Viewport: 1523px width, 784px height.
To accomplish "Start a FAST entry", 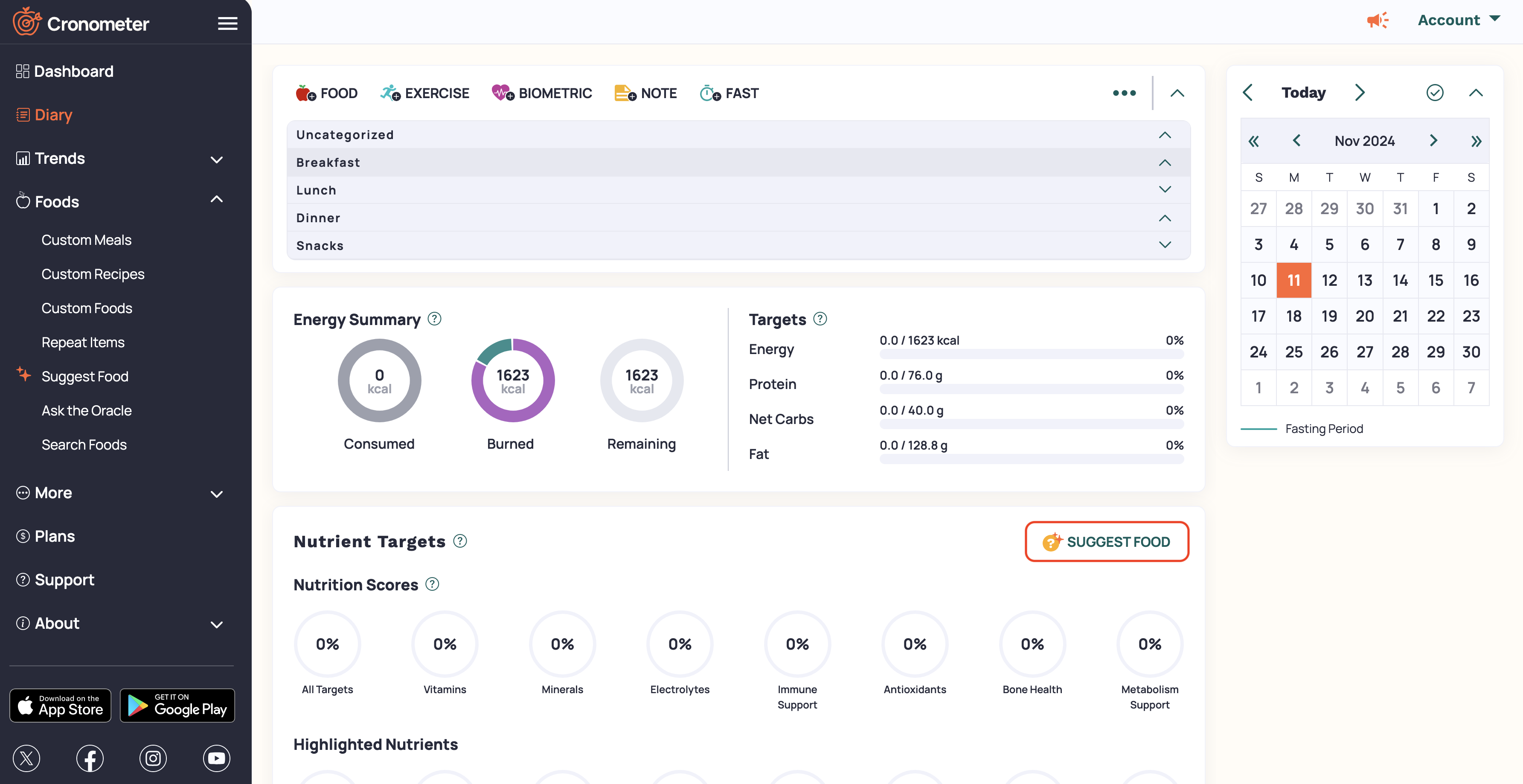I will pos(729,93).
